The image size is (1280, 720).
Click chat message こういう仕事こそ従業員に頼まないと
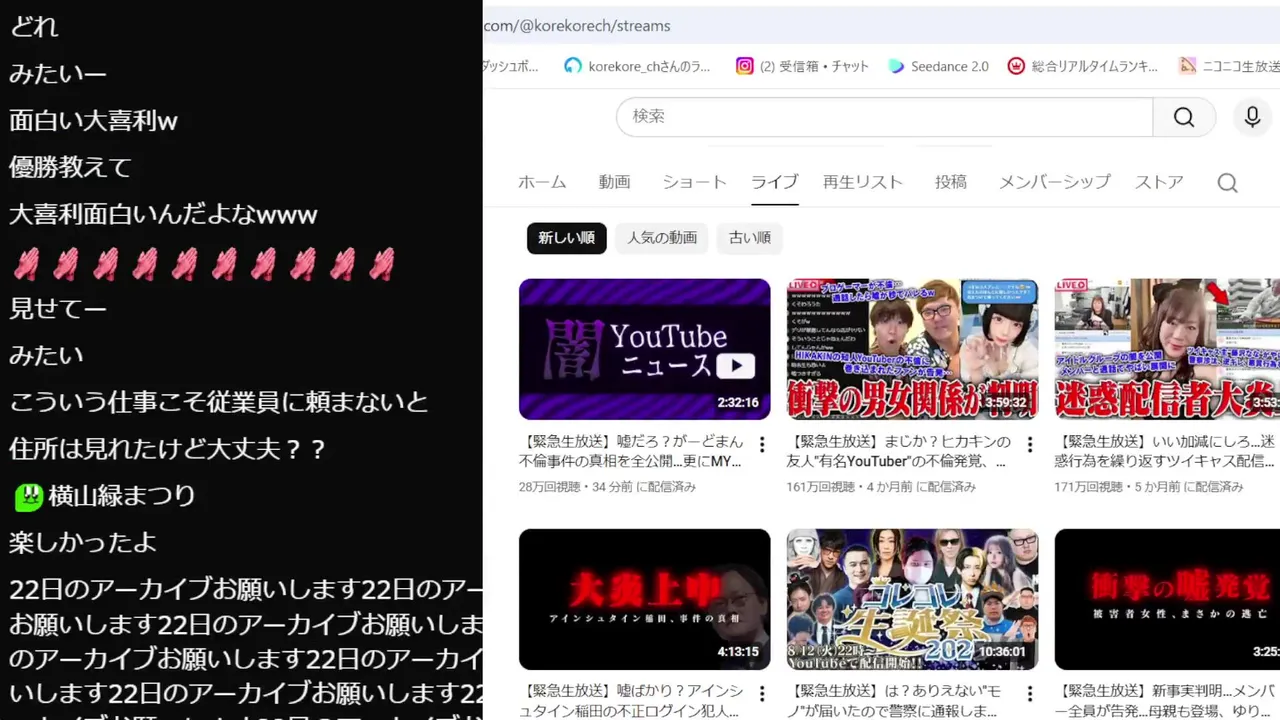(x=218, y=402)
